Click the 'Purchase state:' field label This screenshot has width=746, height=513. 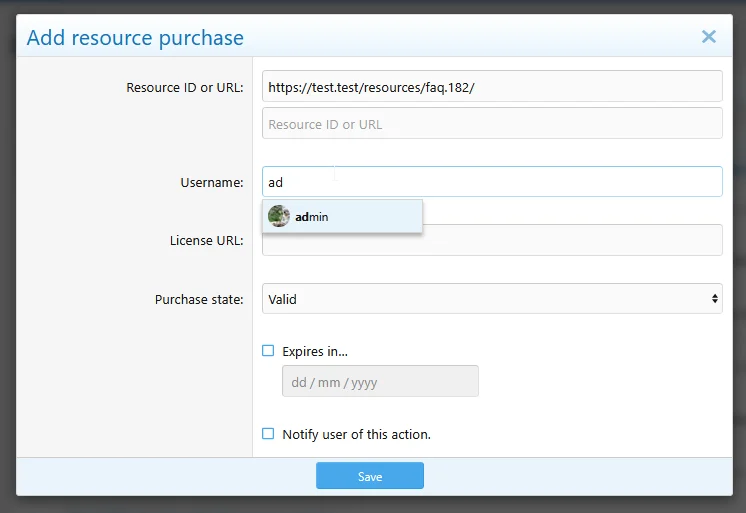point(198,299)
